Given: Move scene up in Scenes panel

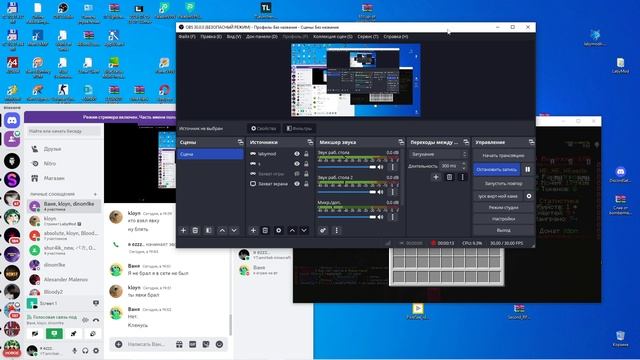Looking at the screenshot, I should 222,231.
